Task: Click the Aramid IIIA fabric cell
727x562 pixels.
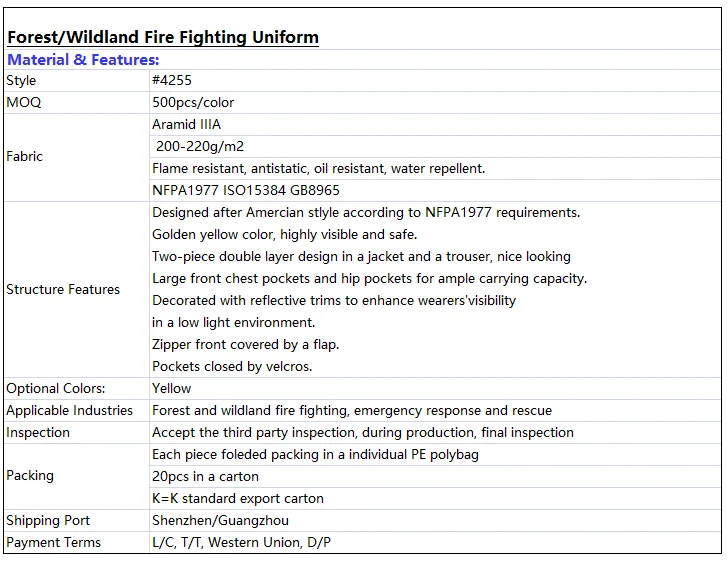Action: pos(186,125)
